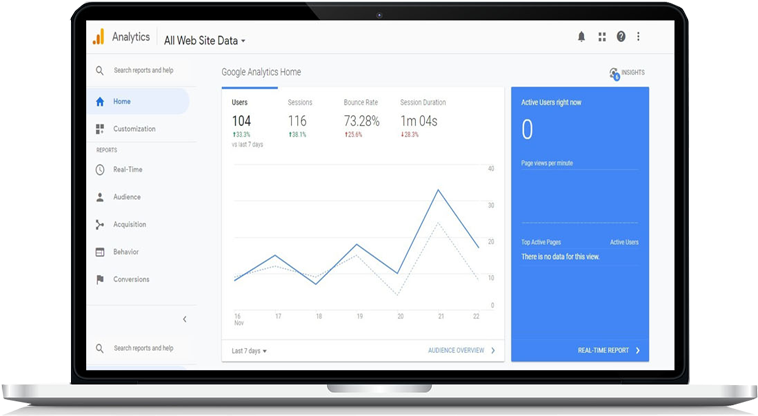Open the Real-Time Report link
Image resolution: width=758 pixels, height=416 pixels.
coord(608,351)
